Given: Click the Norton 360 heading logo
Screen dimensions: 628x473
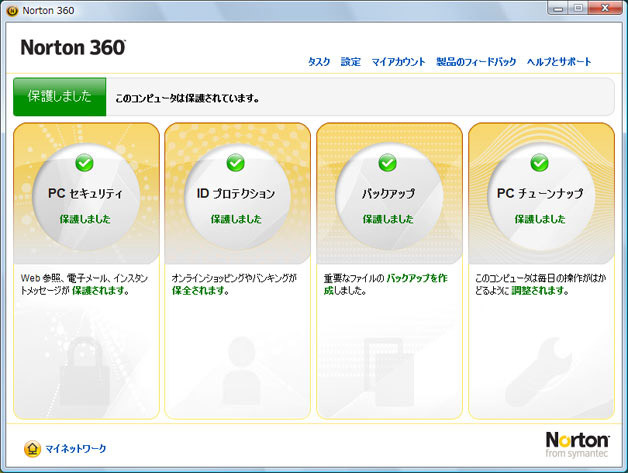Looking at the screenshot, I should [x=73, y=48].
